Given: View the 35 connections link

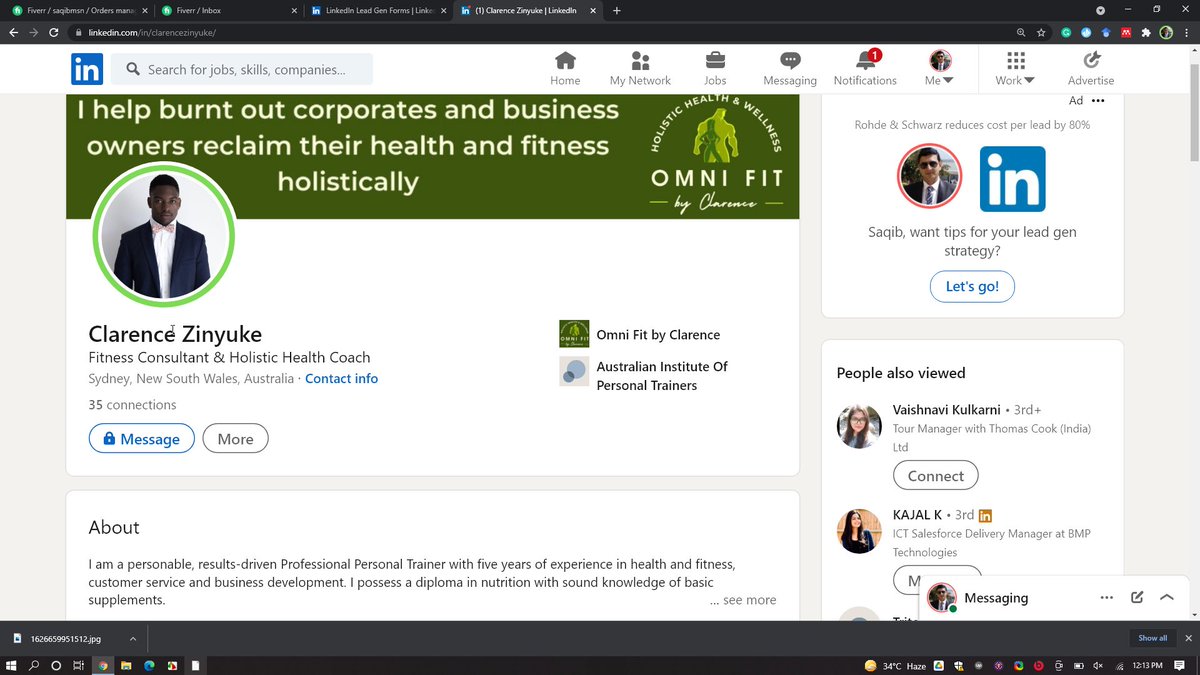Looking at the screenshot, I should pyautogui.click(x=132, y=405).
